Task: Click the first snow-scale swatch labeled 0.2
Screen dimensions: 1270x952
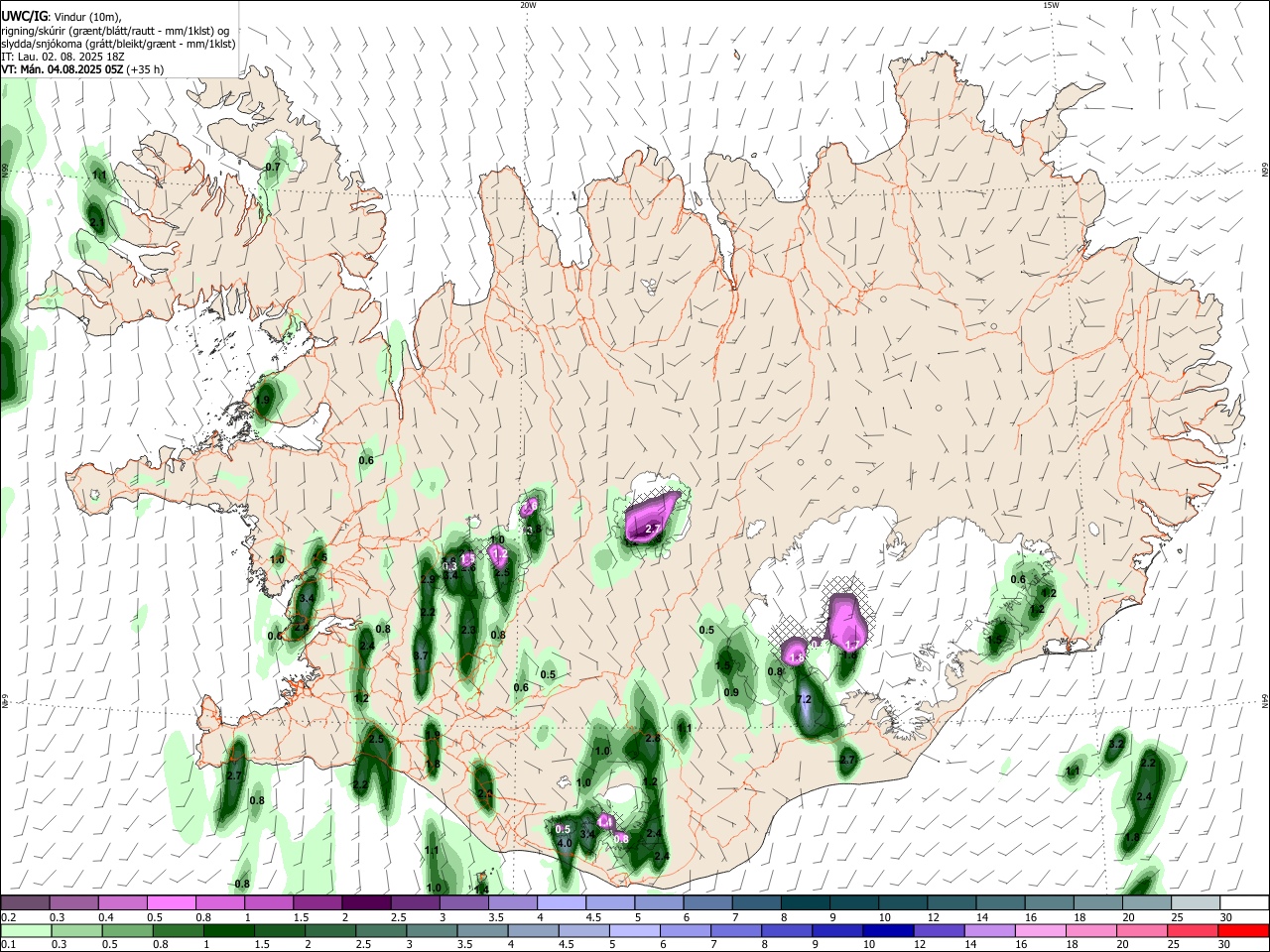Action: (25, 902)
